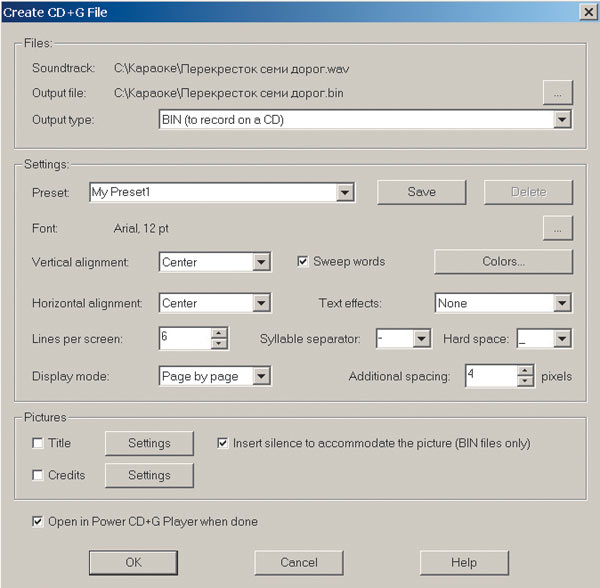The image size is (600, 588).
Task: Expand the Output type dropdown
Action: tap(562, 120)
